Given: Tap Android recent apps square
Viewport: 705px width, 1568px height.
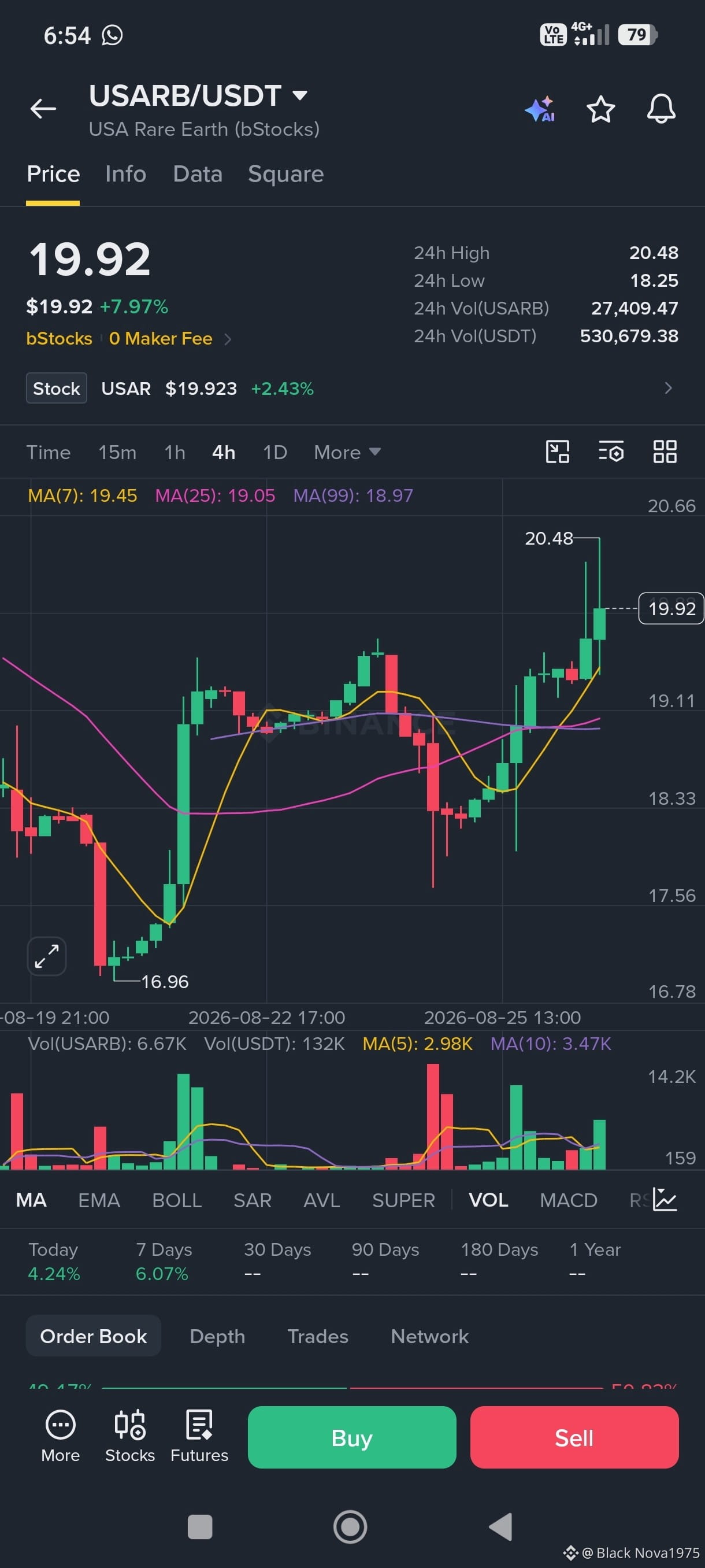Looking at the screenshot, I should (x=199, y=1526).
